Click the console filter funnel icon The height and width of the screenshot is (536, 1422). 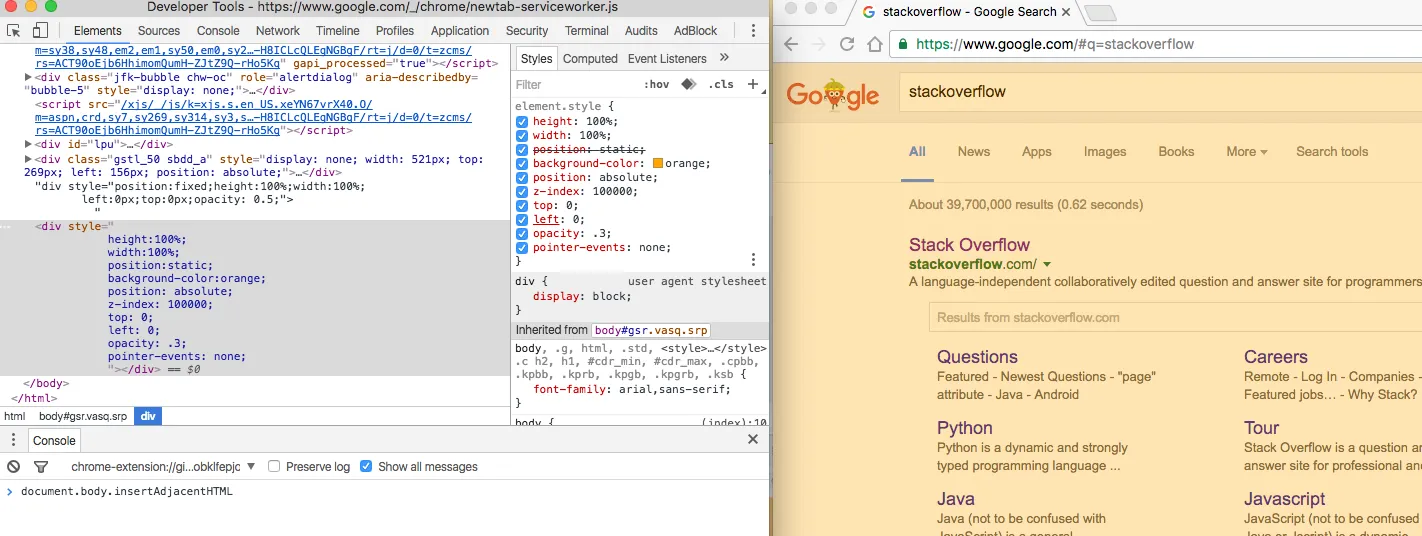(41, 466)
